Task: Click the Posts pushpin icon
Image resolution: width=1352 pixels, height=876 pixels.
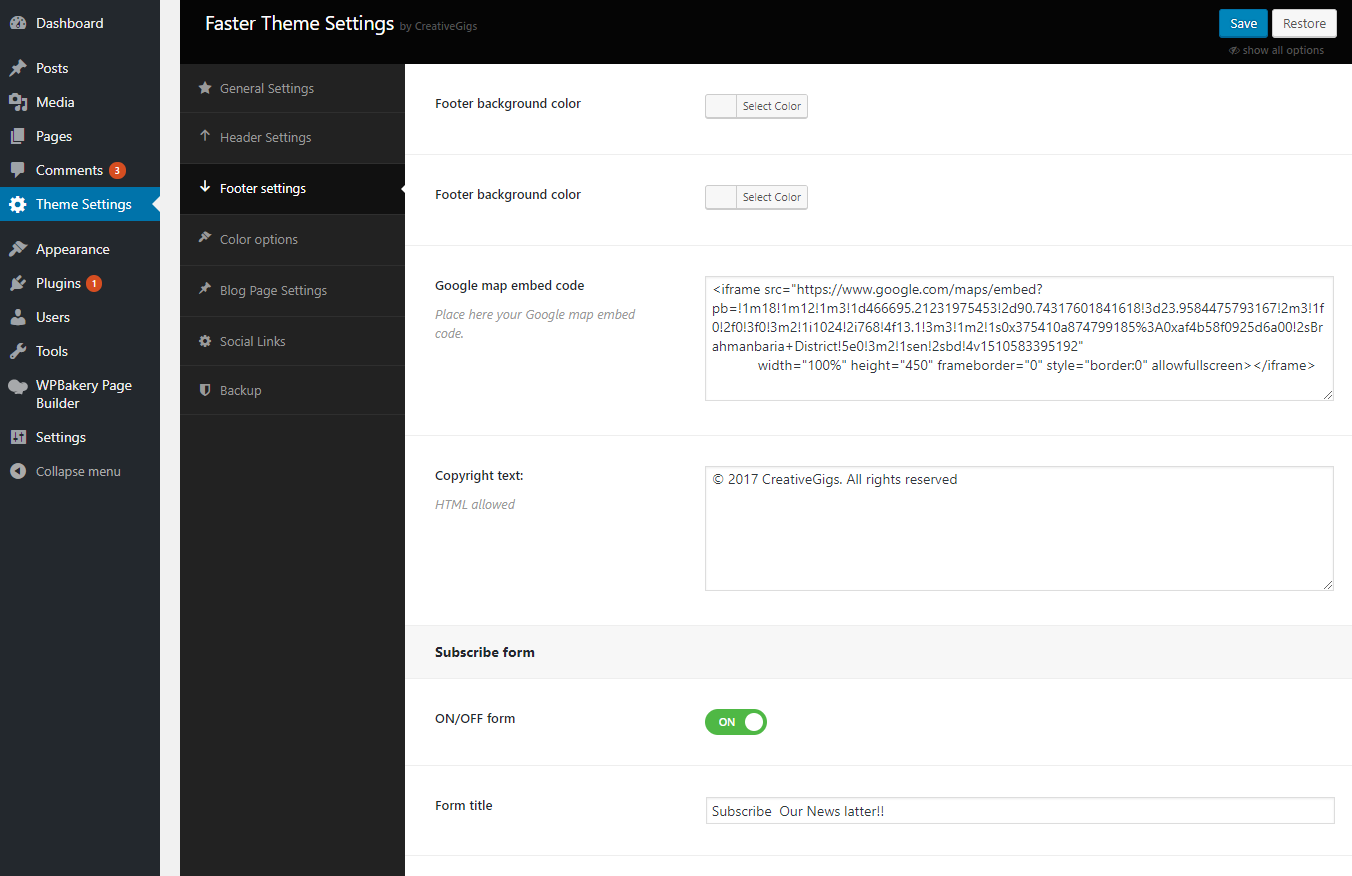Action: (x=18, y=68)
